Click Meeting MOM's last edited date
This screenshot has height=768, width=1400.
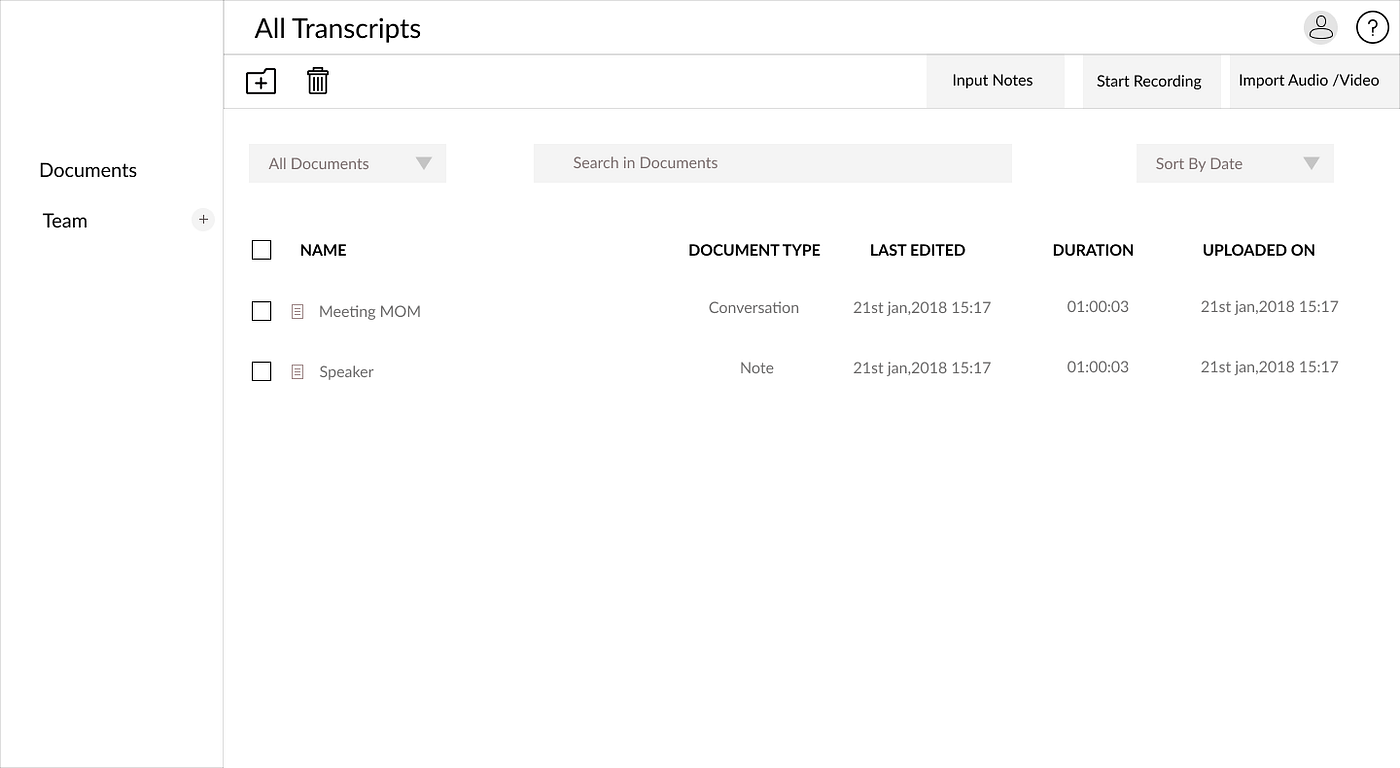(922, 308)
